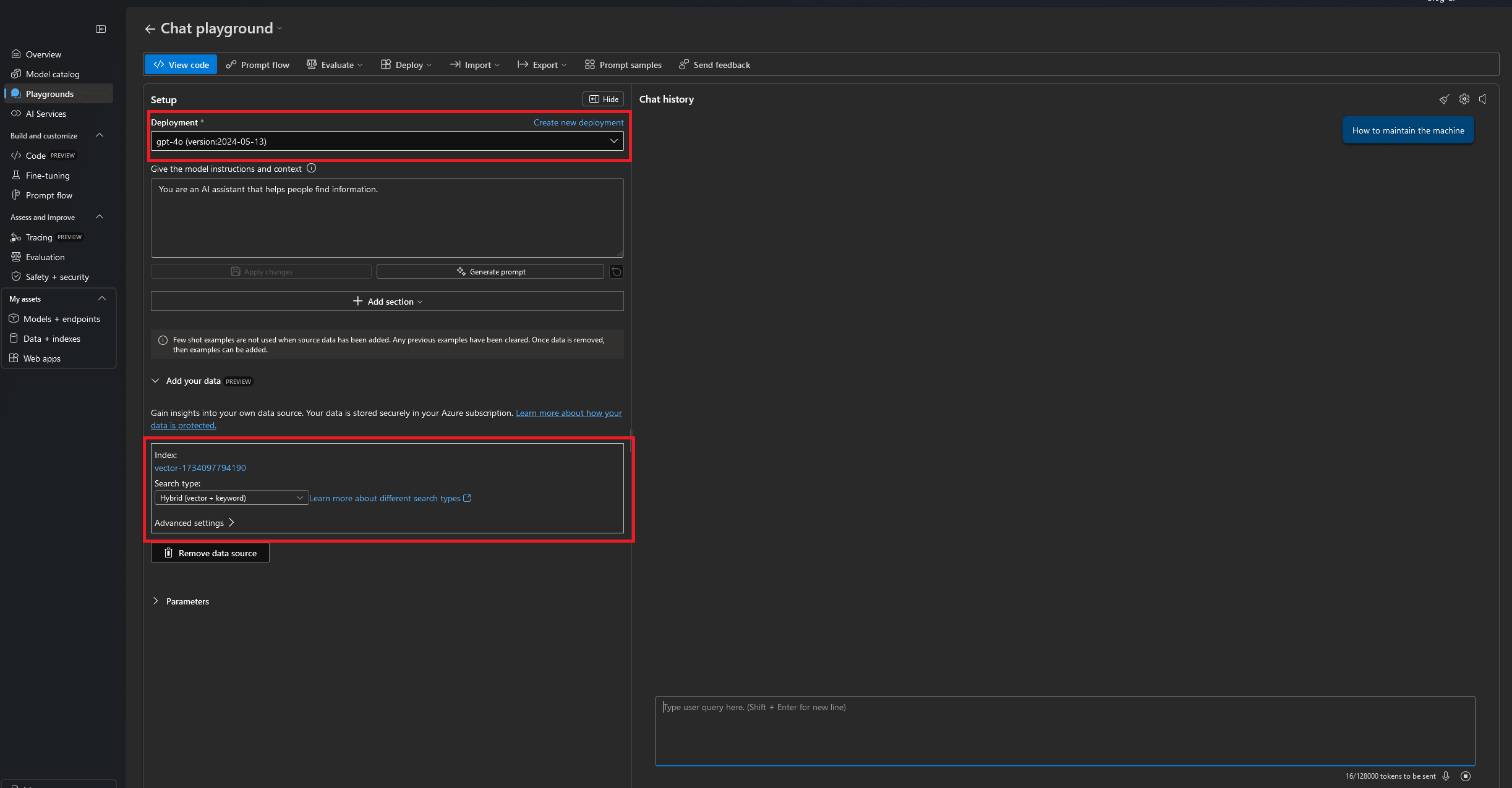Expand the Parameters section

tap(156, 600)
